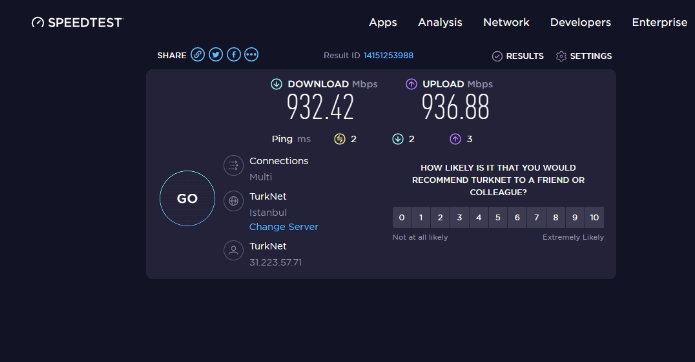The width and height of the screenshot is (695, 362).
Task: Click the upload speed 936.88
Action: 455,107
